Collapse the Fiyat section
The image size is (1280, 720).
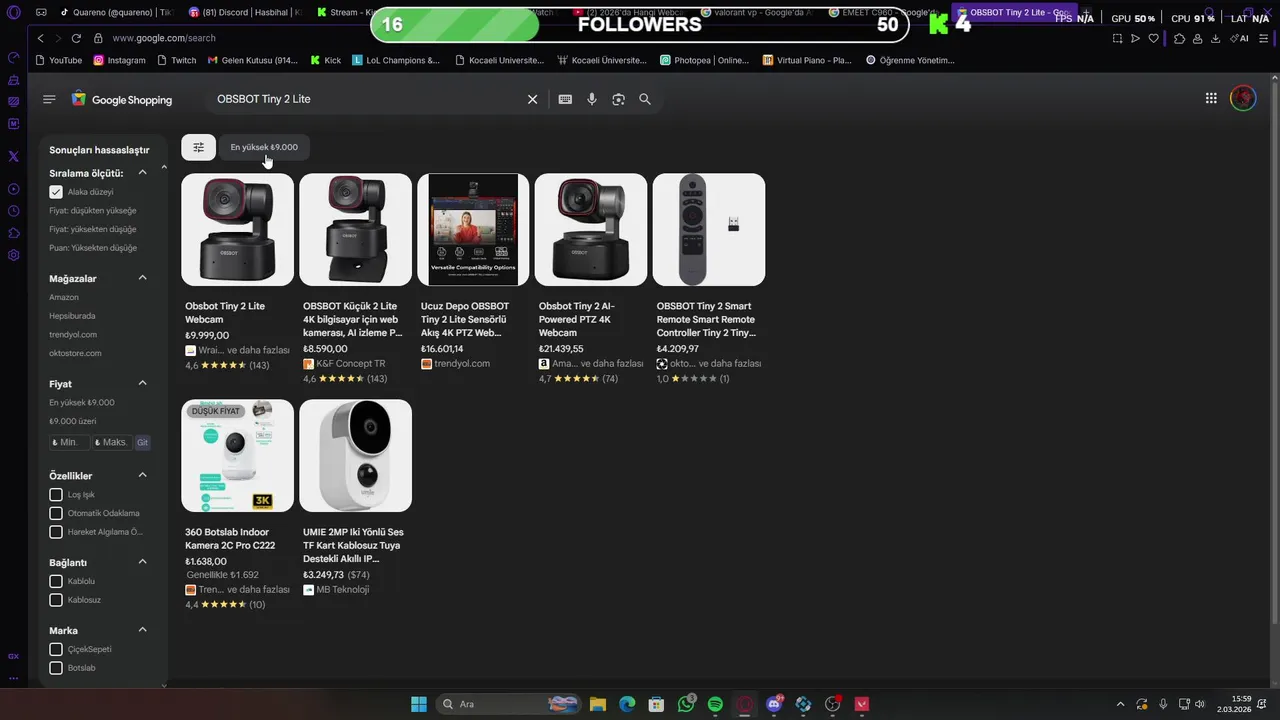point(142,383)
